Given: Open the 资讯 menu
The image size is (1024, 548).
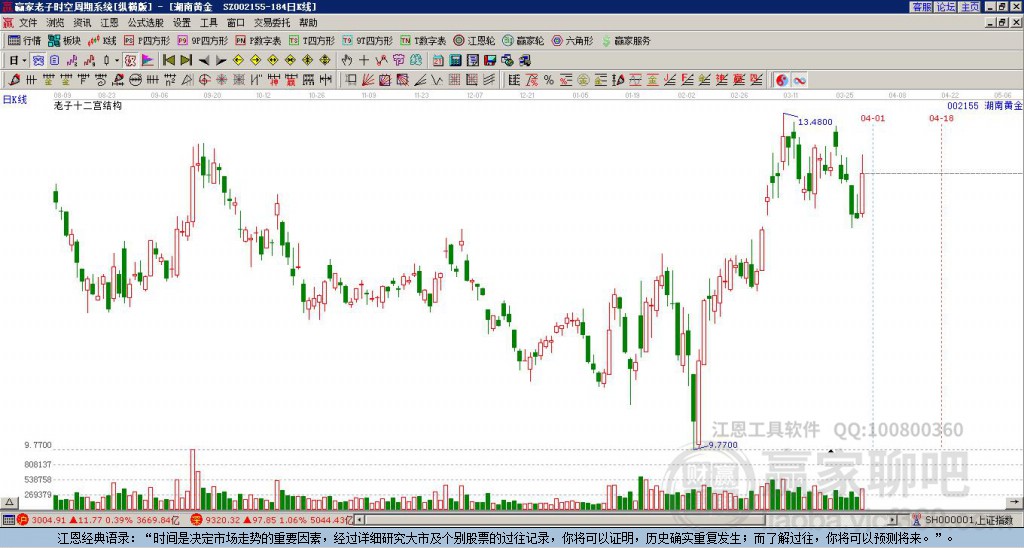Looking at the screenshot, I should [x=82, y=23].
